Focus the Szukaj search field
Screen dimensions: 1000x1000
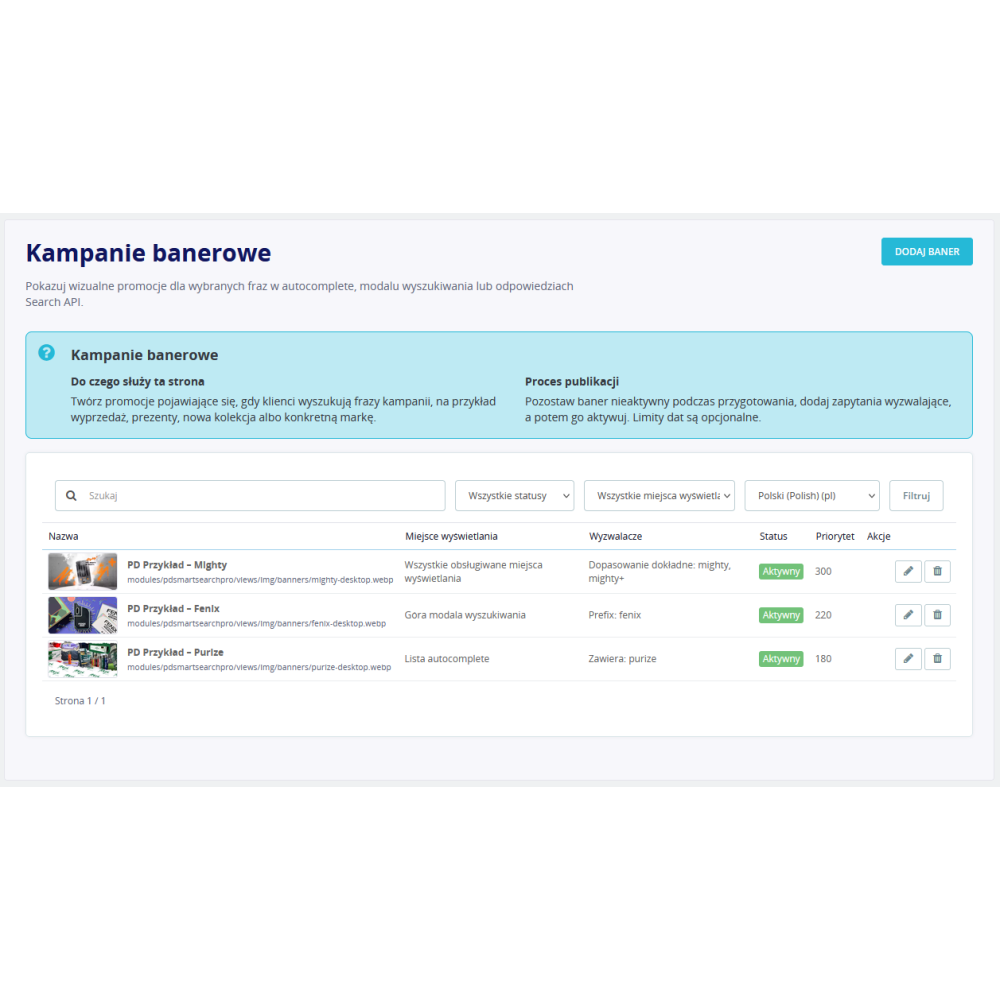(250, 496)
